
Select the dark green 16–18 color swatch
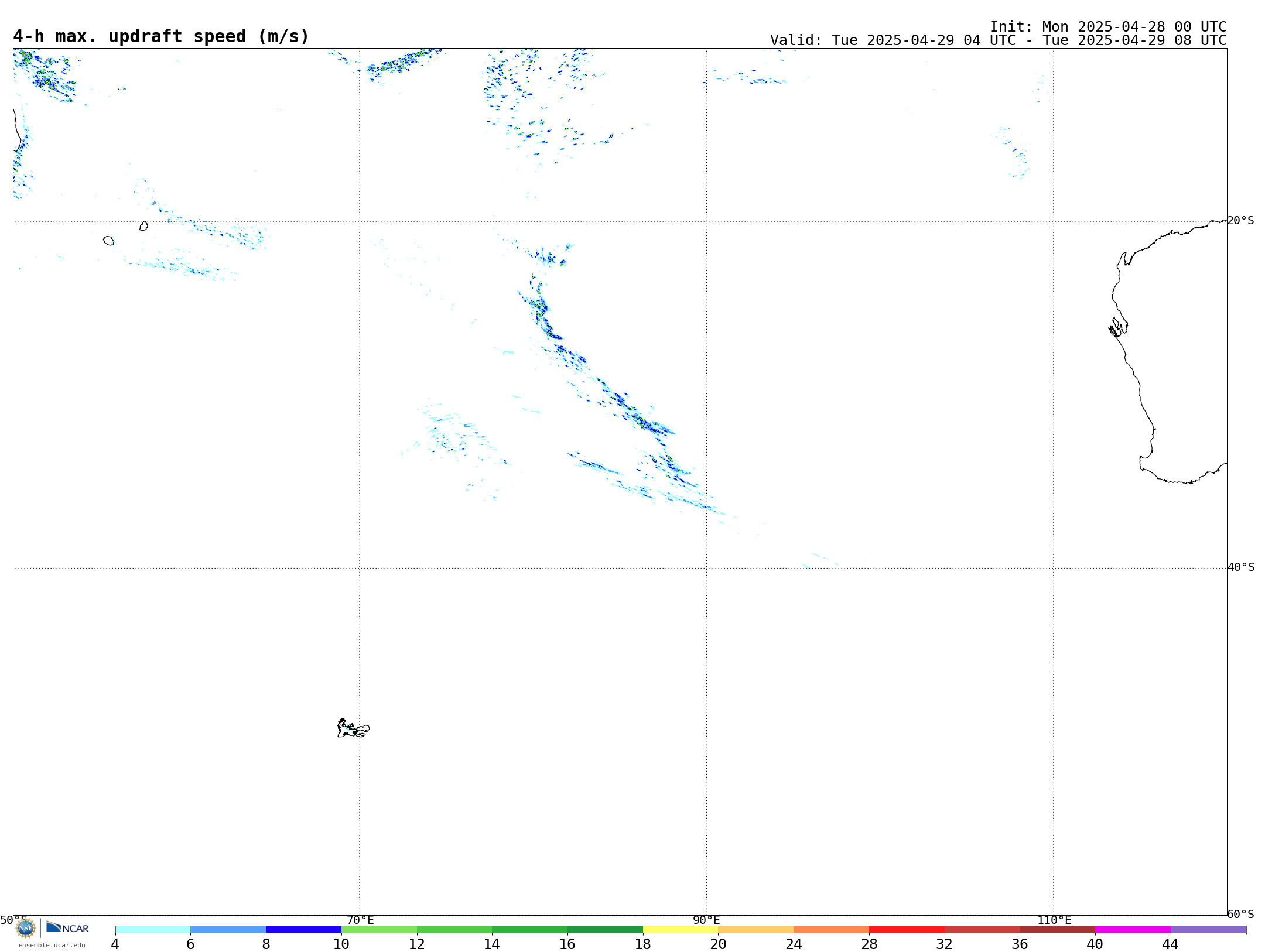click(x=605, y=930)
